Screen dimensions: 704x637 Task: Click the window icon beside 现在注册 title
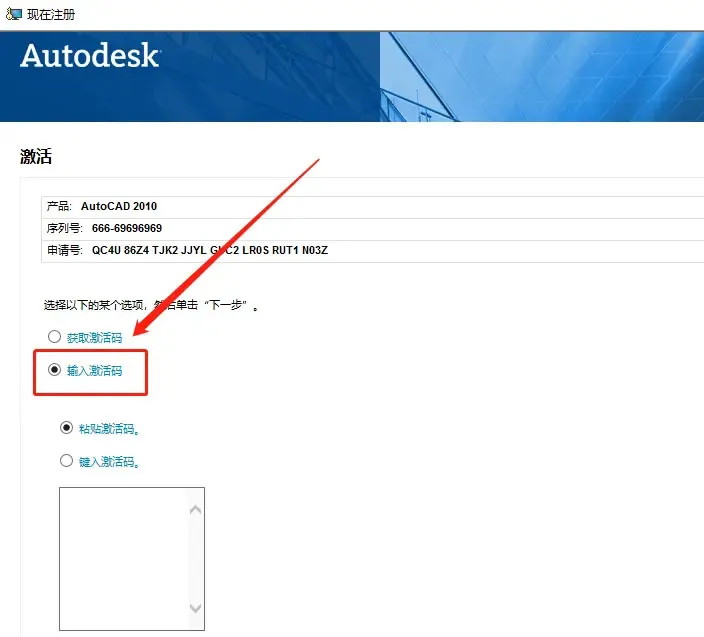pos(14,14)
